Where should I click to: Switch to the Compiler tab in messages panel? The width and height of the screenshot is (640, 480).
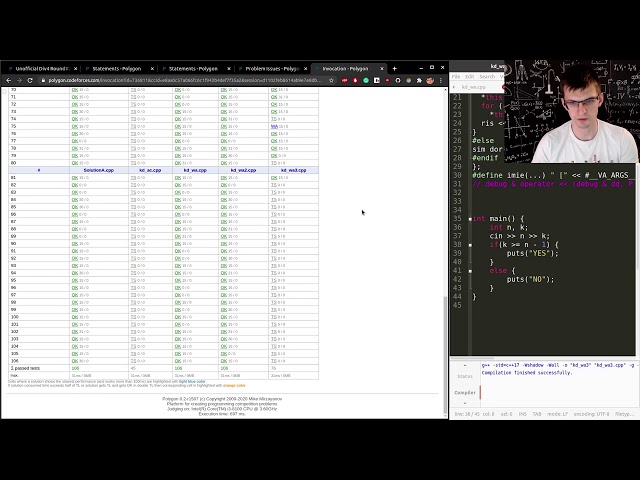465,393
